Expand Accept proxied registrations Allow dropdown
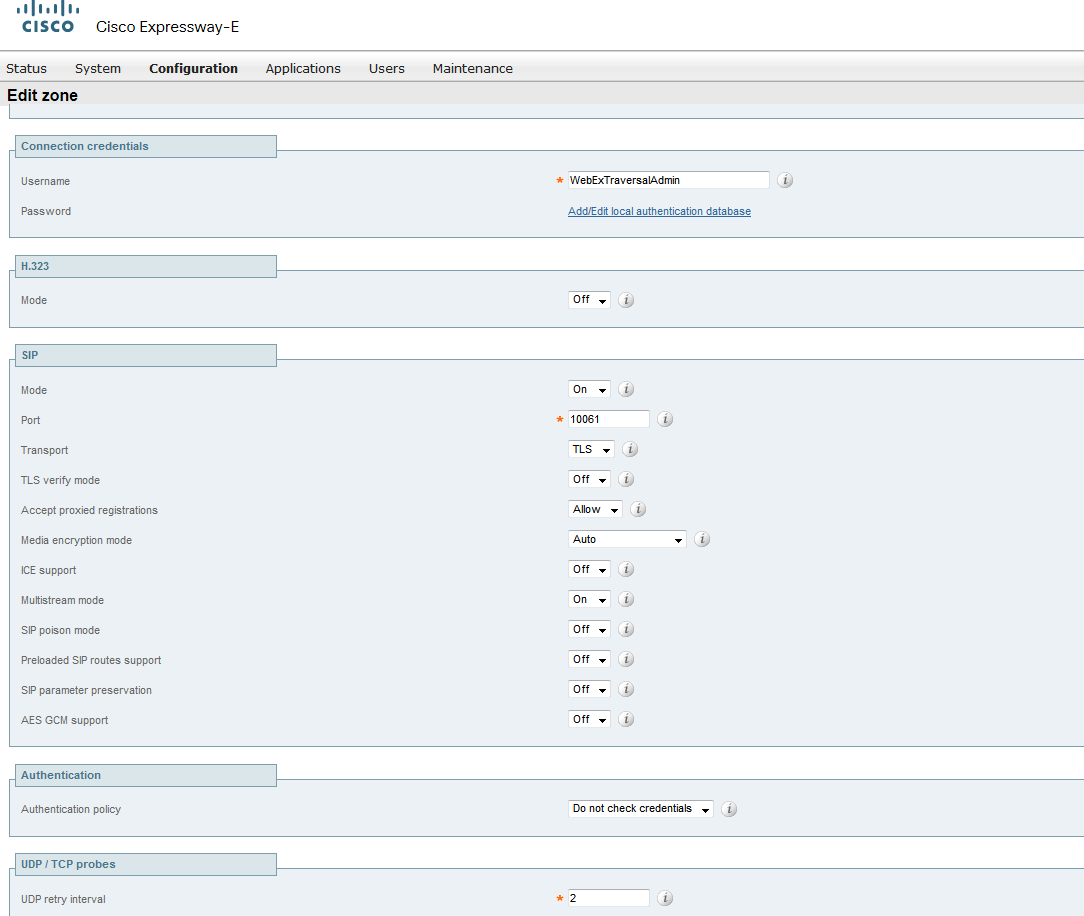The width and height of the screenshot is (1084, 916). click(595, 510)
